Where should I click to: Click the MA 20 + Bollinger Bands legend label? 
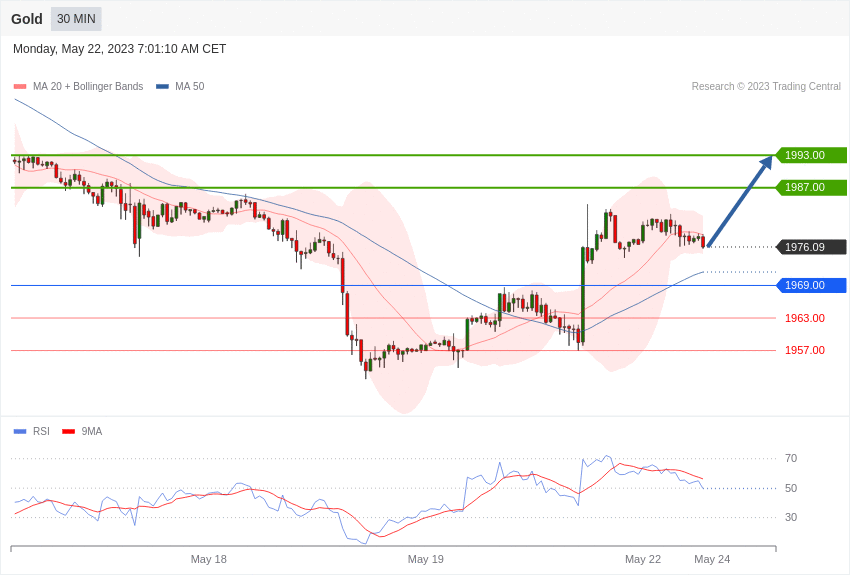pos(88,86)
